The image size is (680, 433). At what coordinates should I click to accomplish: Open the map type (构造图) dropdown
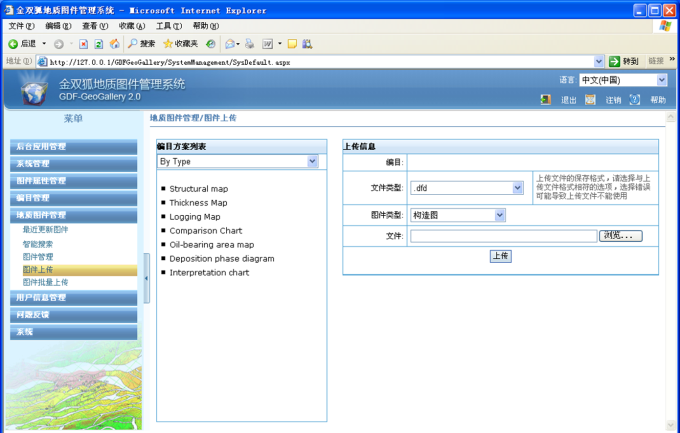499,214
